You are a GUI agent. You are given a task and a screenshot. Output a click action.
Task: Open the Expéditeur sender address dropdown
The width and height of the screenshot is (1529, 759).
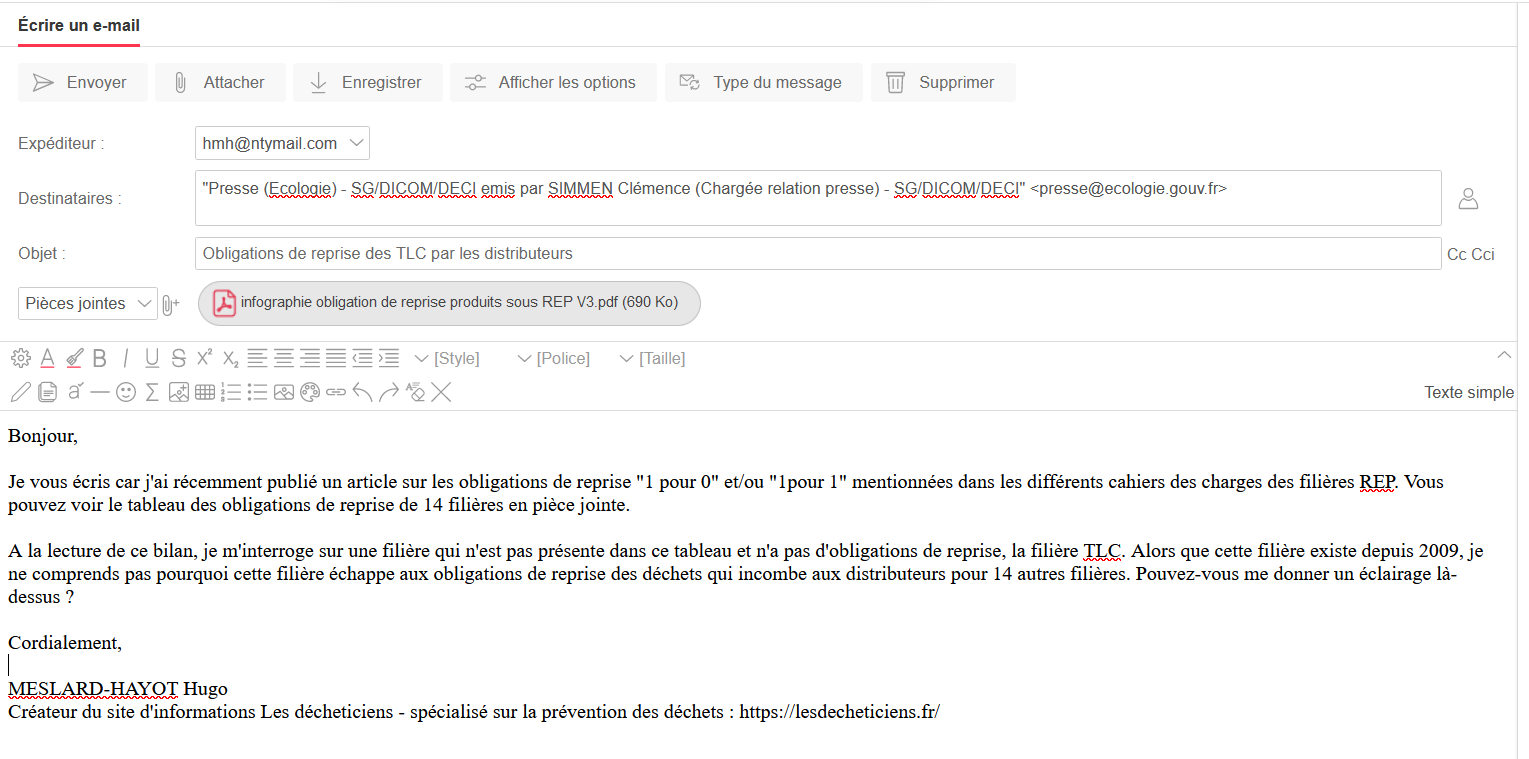282,144
